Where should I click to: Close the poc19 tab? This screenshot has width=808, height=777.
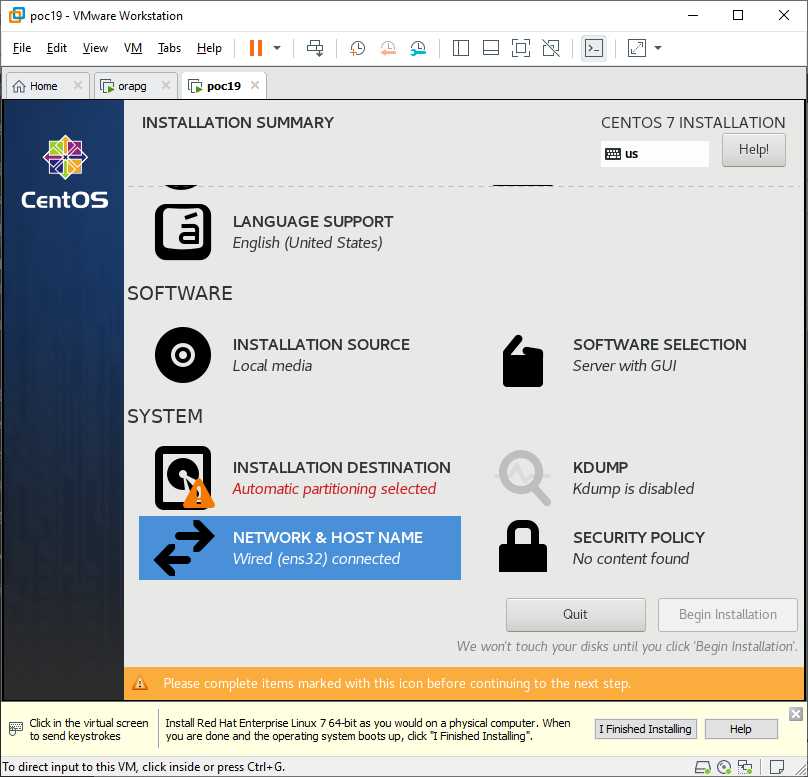point(255,86)
